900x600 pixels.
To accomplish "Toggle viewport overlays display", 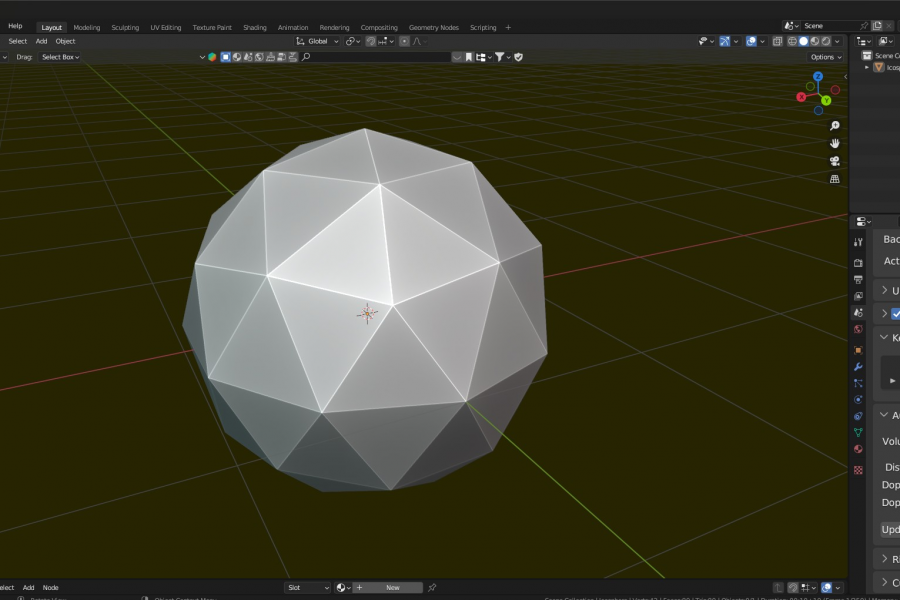I will [x=751, y=41].
